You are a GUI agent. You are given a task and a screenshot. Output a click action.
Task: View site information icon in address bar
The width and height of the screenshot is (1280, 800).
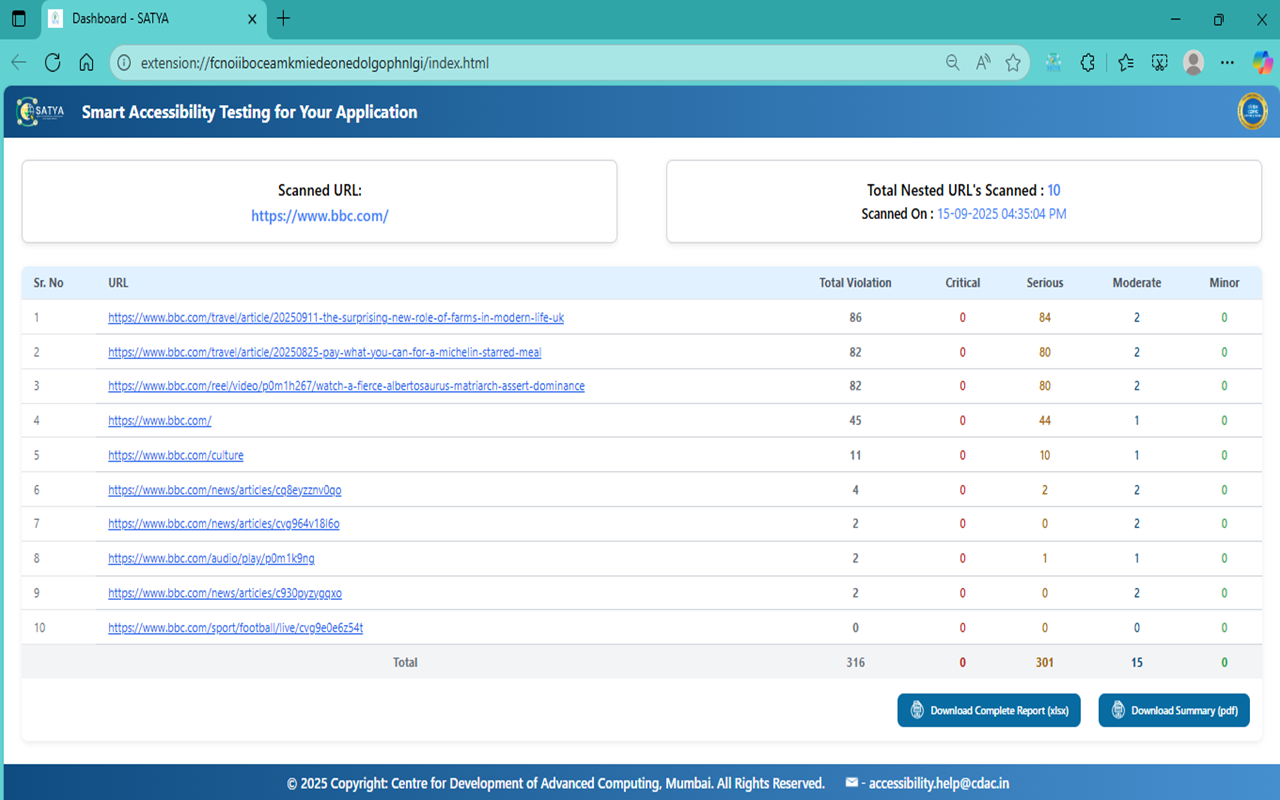pos(124,63)
